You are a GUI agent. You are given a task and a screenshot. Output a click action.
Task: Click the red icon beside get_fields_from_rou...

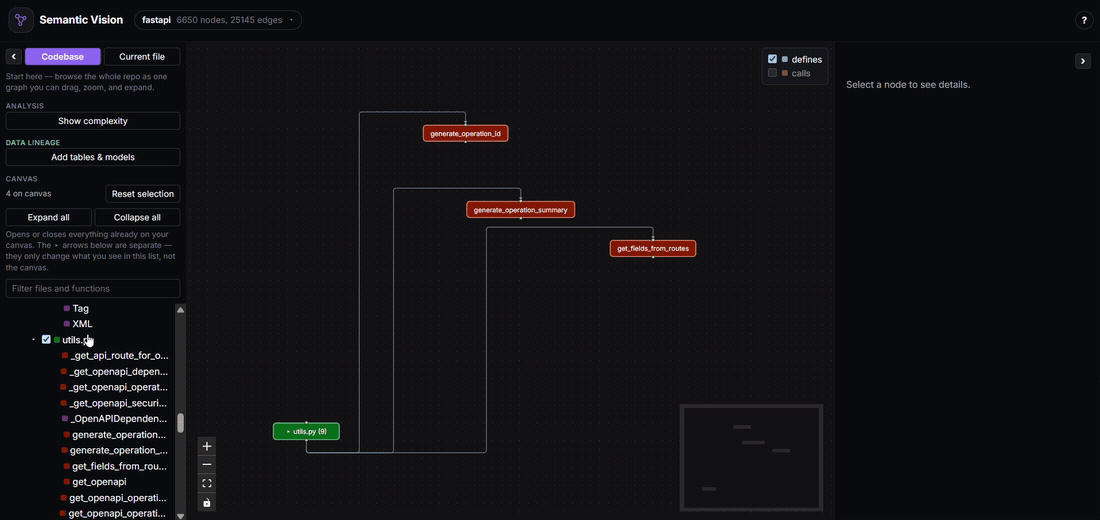(65, 466)
